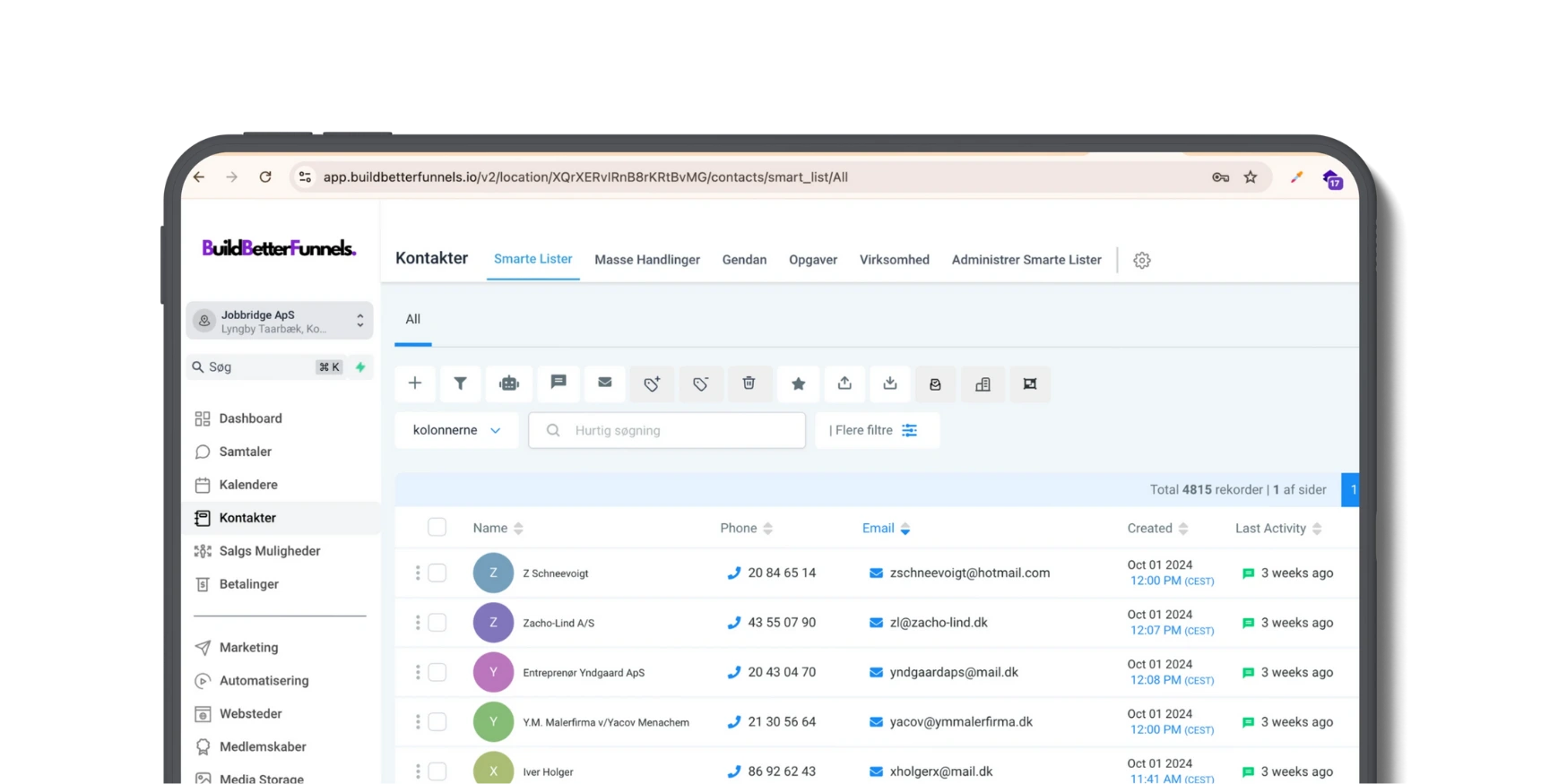Click the delete trash icon

tap(749, 383)
